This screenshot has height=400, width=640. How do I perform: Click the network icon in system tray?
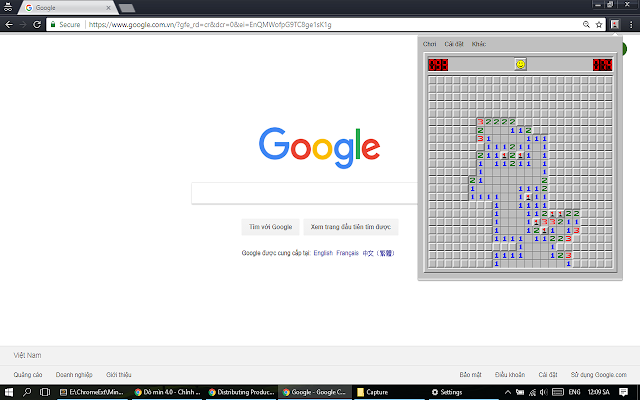pos(532,393)
